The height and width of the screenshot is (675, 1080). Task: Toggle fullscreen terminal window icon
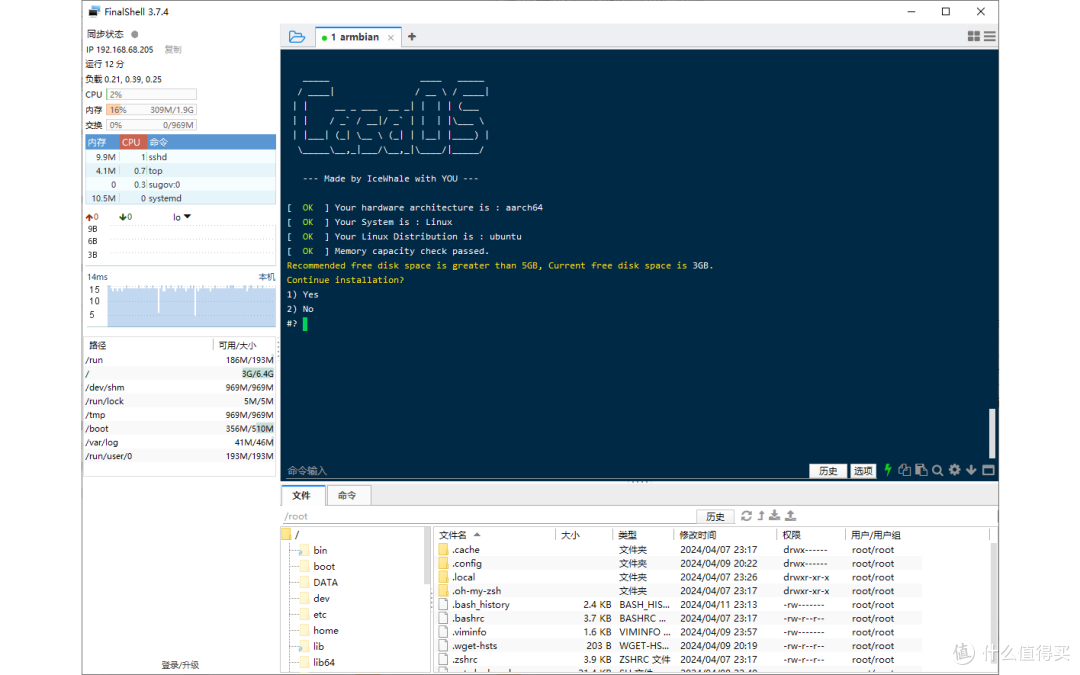(988, 470)
